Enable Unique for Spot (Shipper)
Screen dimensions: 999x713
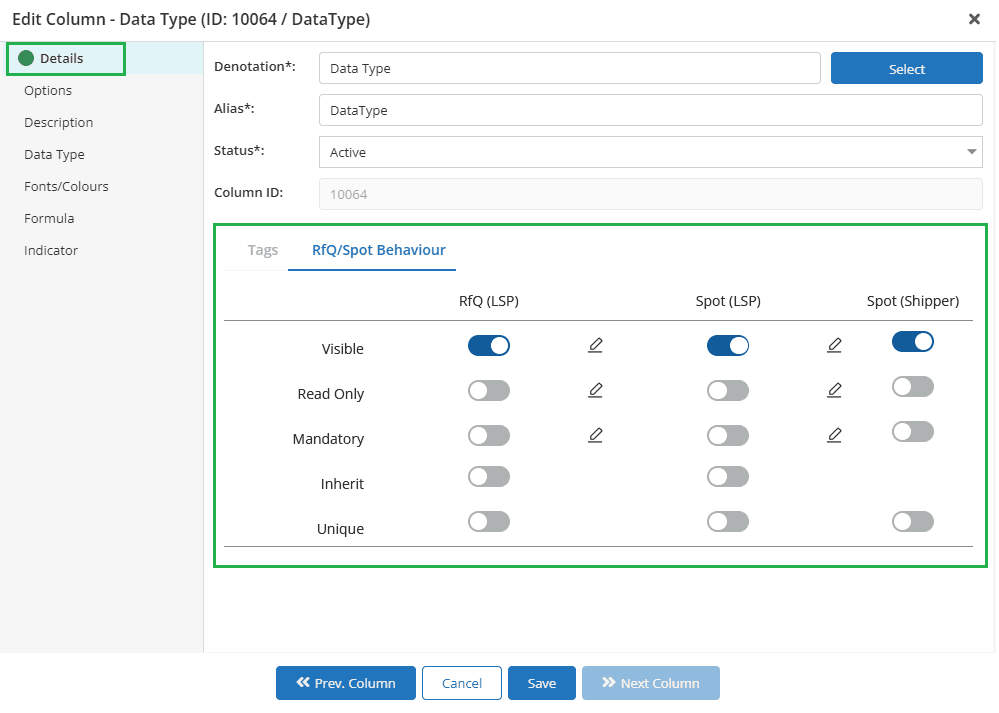(912, 522)
